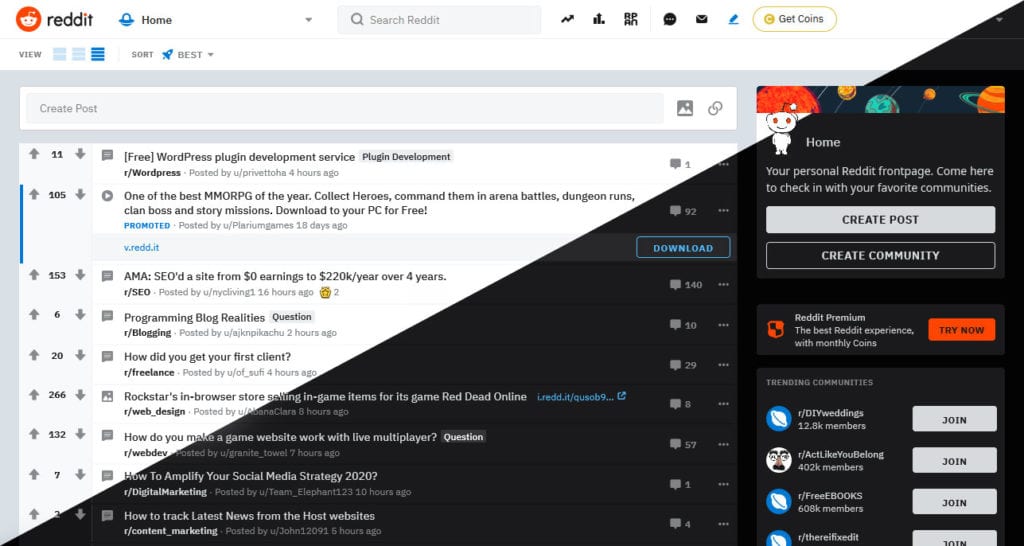This screenshot has height=546, width=1024.
Task: Open r/DigitalMarketing subreddit link
Action: tap(165, 492)
